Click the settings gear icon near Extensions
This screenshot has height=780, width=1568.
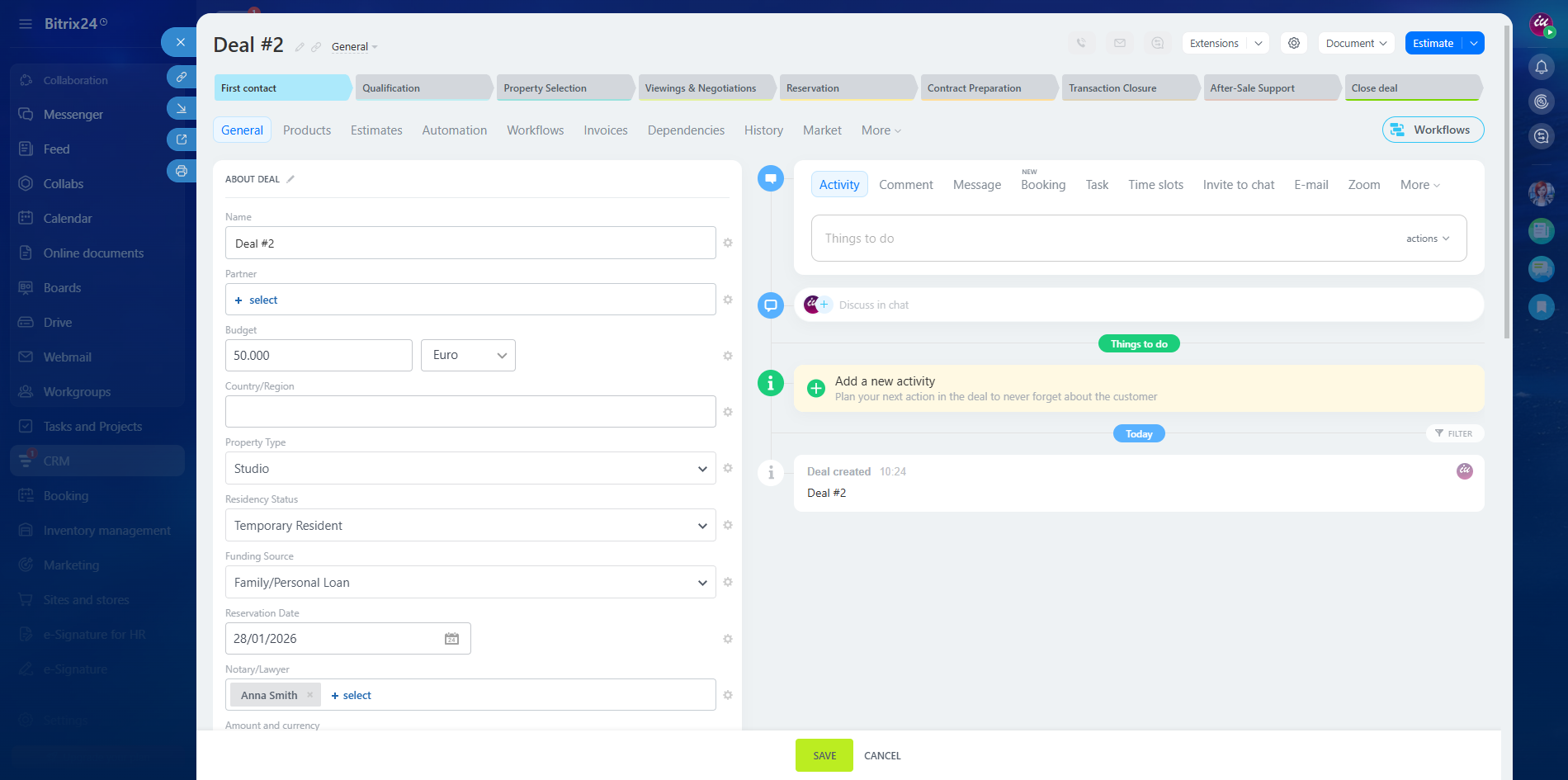click(x=1293, y=43)
